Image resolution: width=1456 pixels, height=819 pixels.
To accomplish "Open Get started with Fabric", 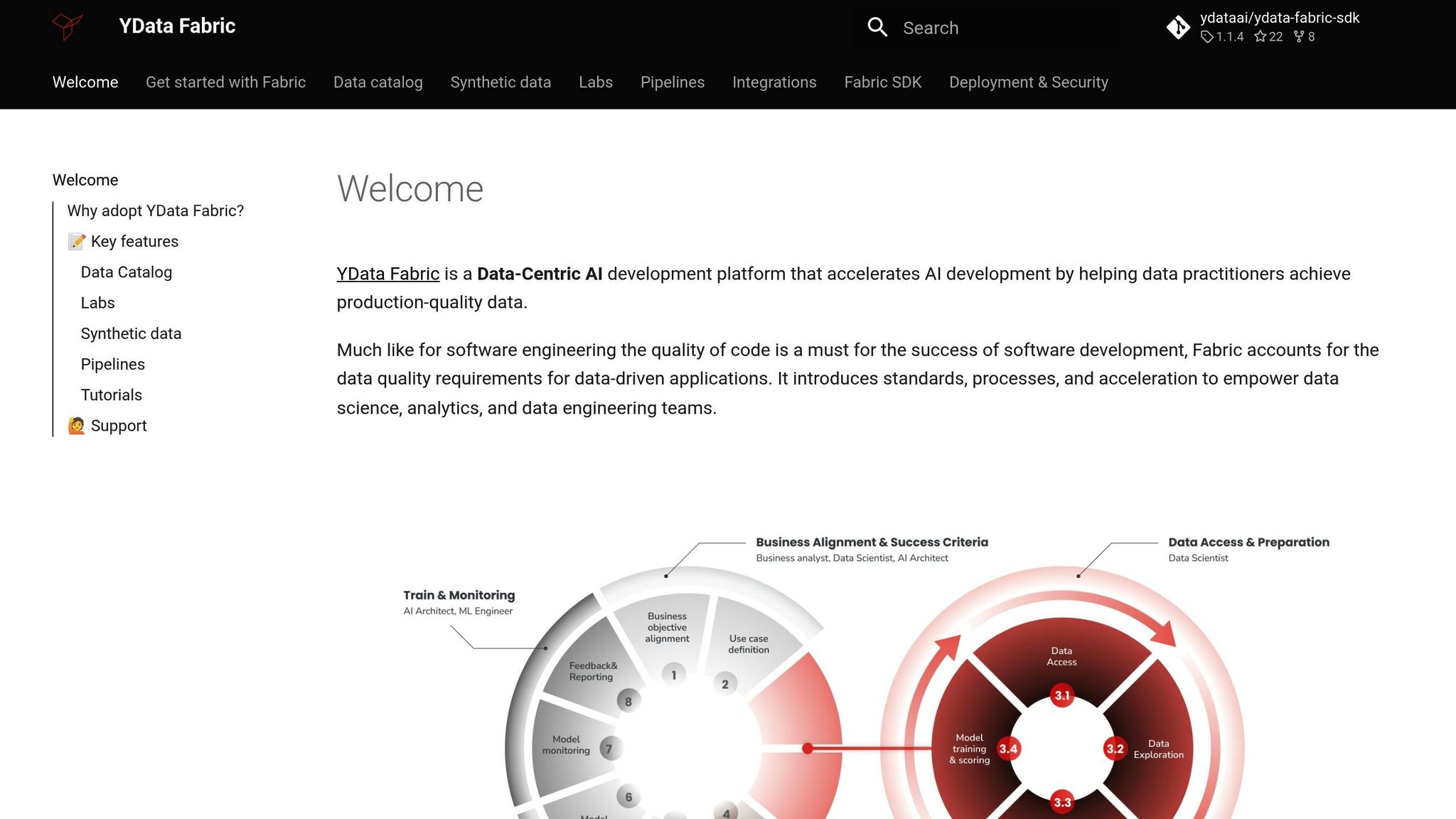I will coord(225,82).
